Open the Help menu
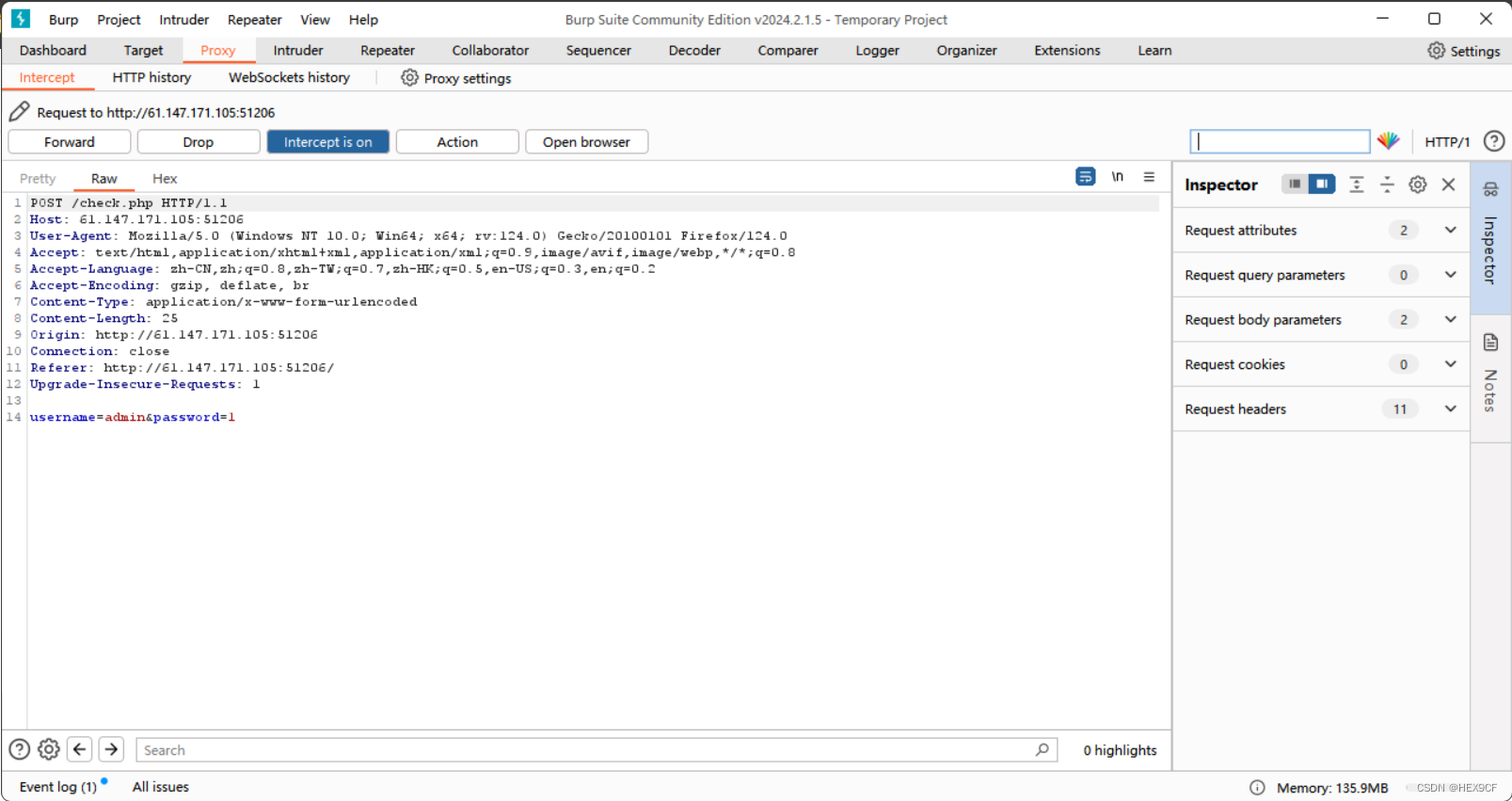Viewport: 1512px width, 801px height. pos(363,20)
